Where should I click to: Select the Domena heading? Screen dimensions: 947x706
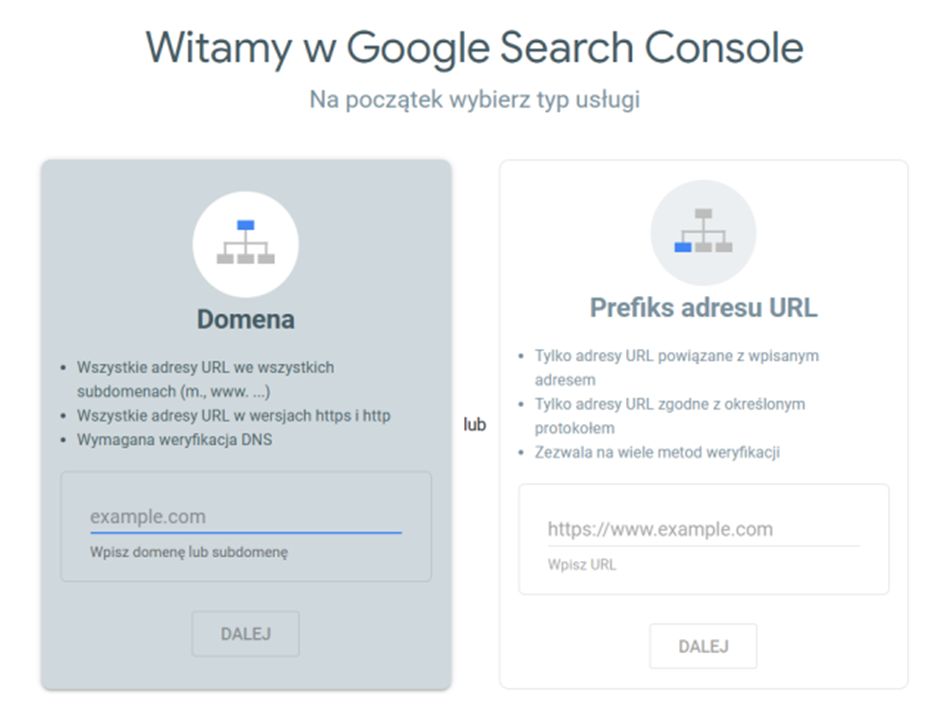(245, 319)
